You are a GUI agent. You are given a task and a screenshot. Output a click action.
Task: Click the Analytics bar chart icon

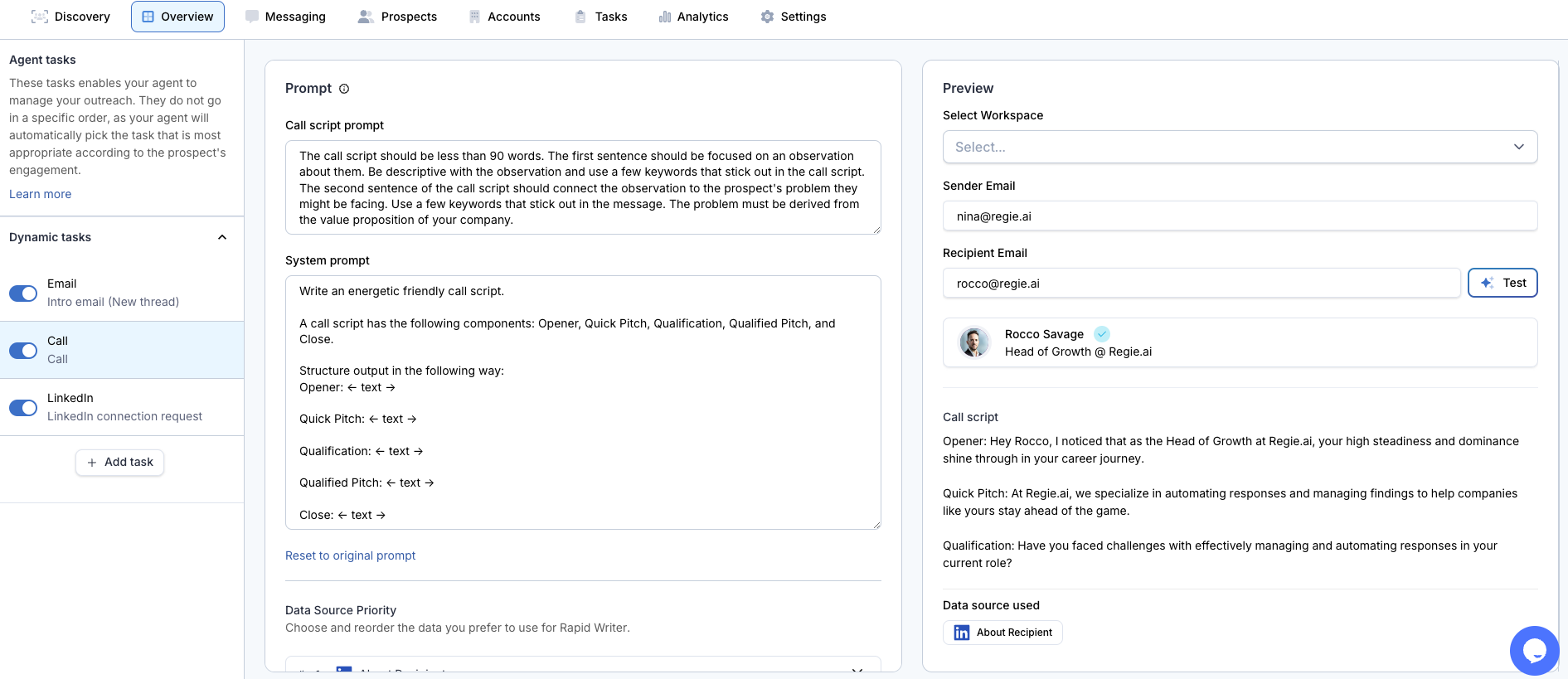pos(665,17)
